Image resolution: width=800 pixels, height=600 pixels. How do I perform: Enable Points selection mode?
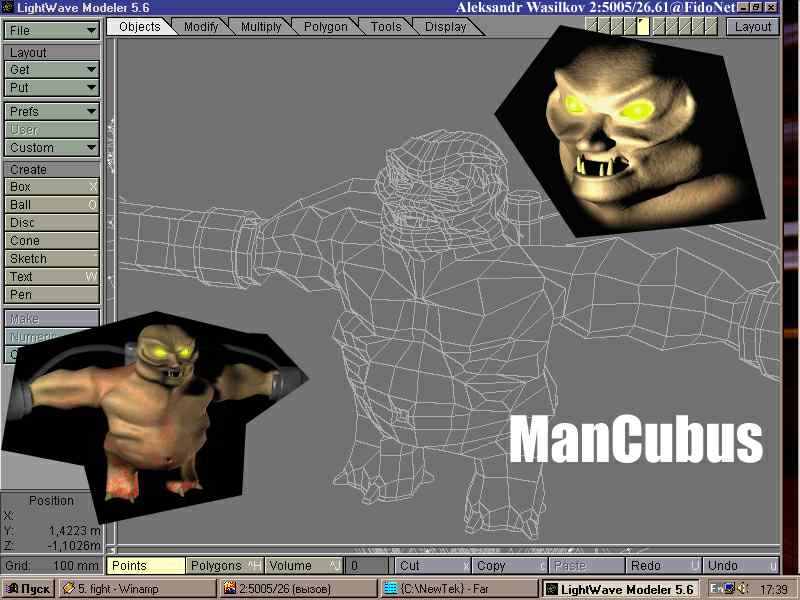click(x=146, y=566)
